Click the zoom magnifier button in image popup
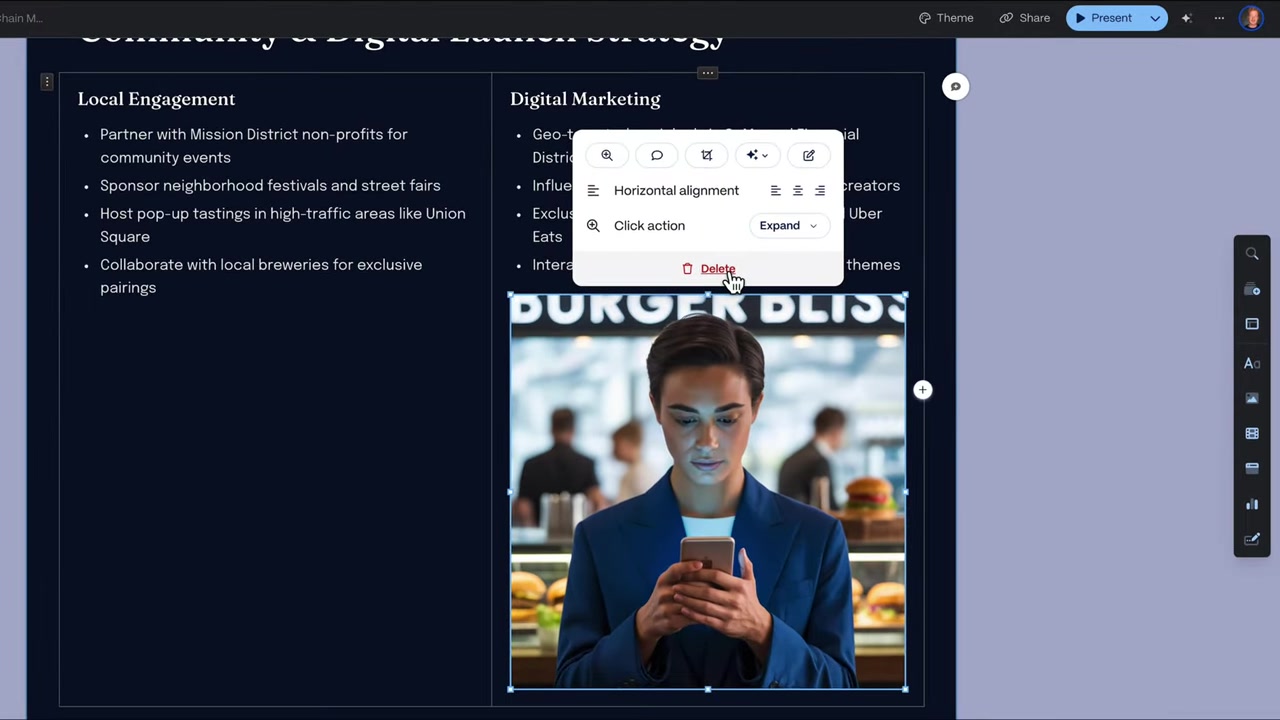This screenshot has height=720, width=1280. click(x=607, y=155)
